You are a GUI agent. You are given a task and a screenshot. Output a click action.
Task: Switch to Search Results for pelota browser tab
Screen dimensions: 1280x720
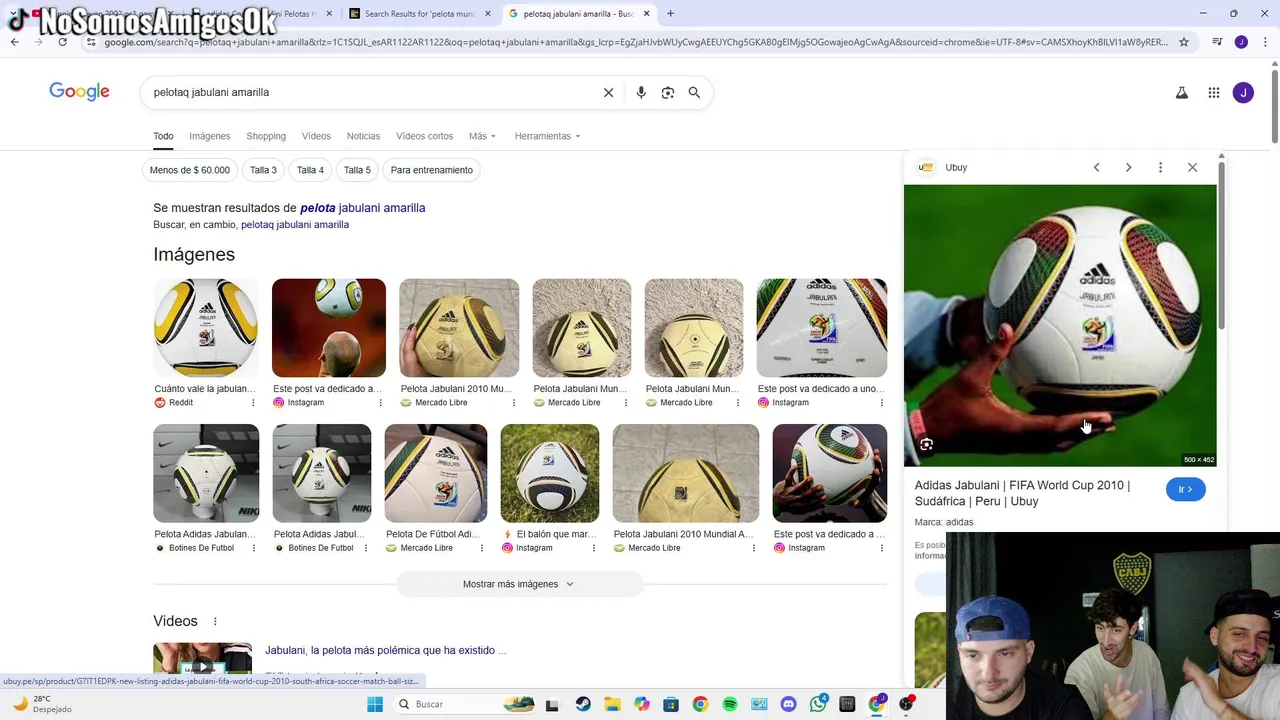(x=420, y=14)
